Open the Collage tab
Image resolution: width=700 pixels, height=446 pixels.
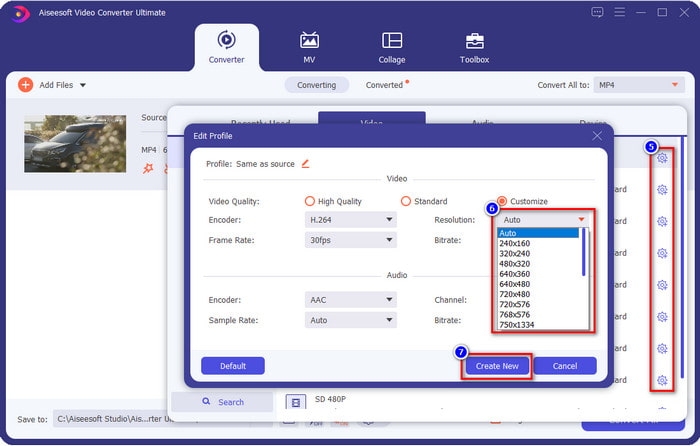[x=392, y=47]
